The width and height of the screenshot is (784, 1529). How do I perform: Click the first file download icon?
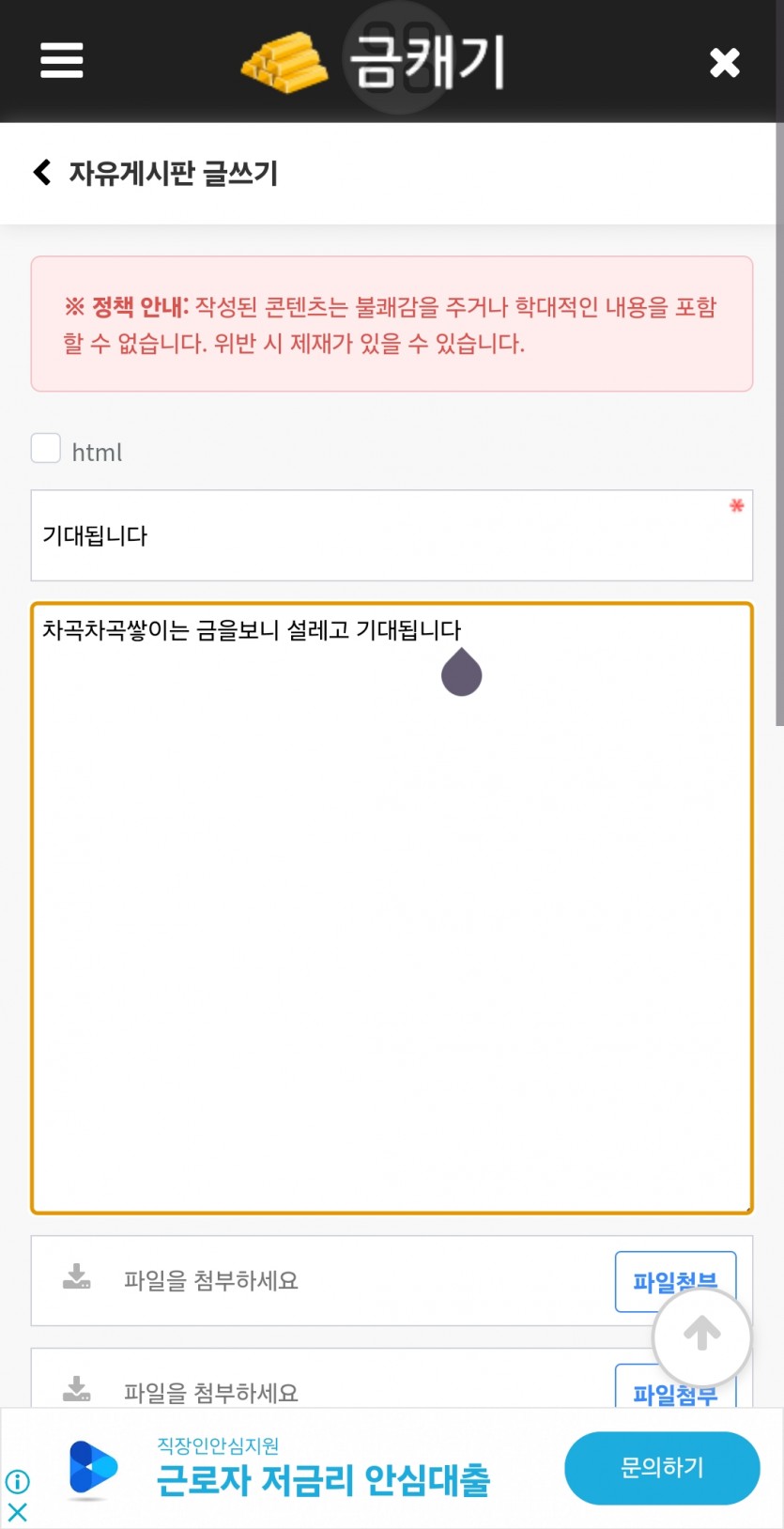[x=76, y=1277]
